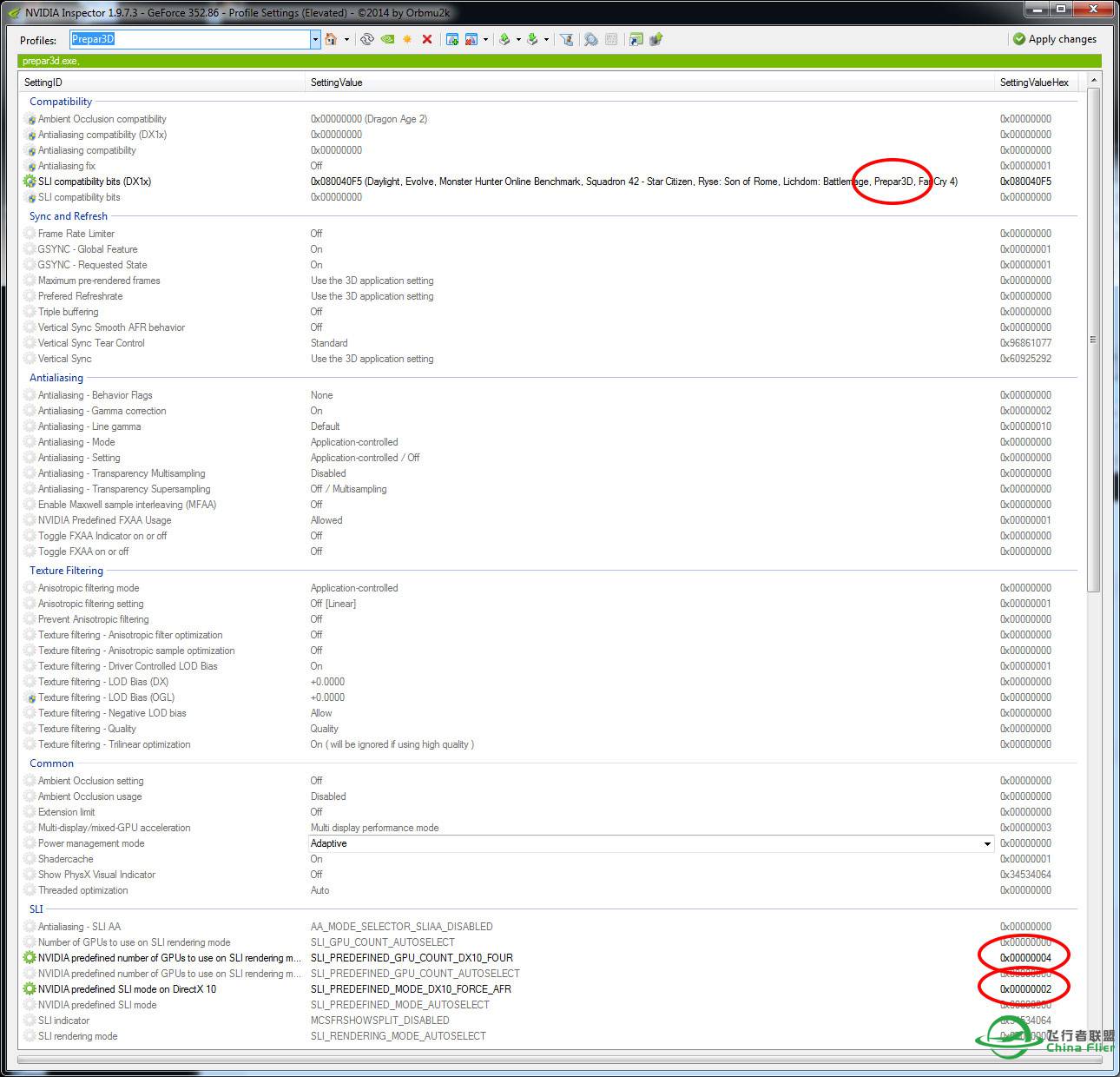The width and height of the screenshot is (1120, 1077).
Task: Select the Sync and Refresh group header
Action: (69, 216)
